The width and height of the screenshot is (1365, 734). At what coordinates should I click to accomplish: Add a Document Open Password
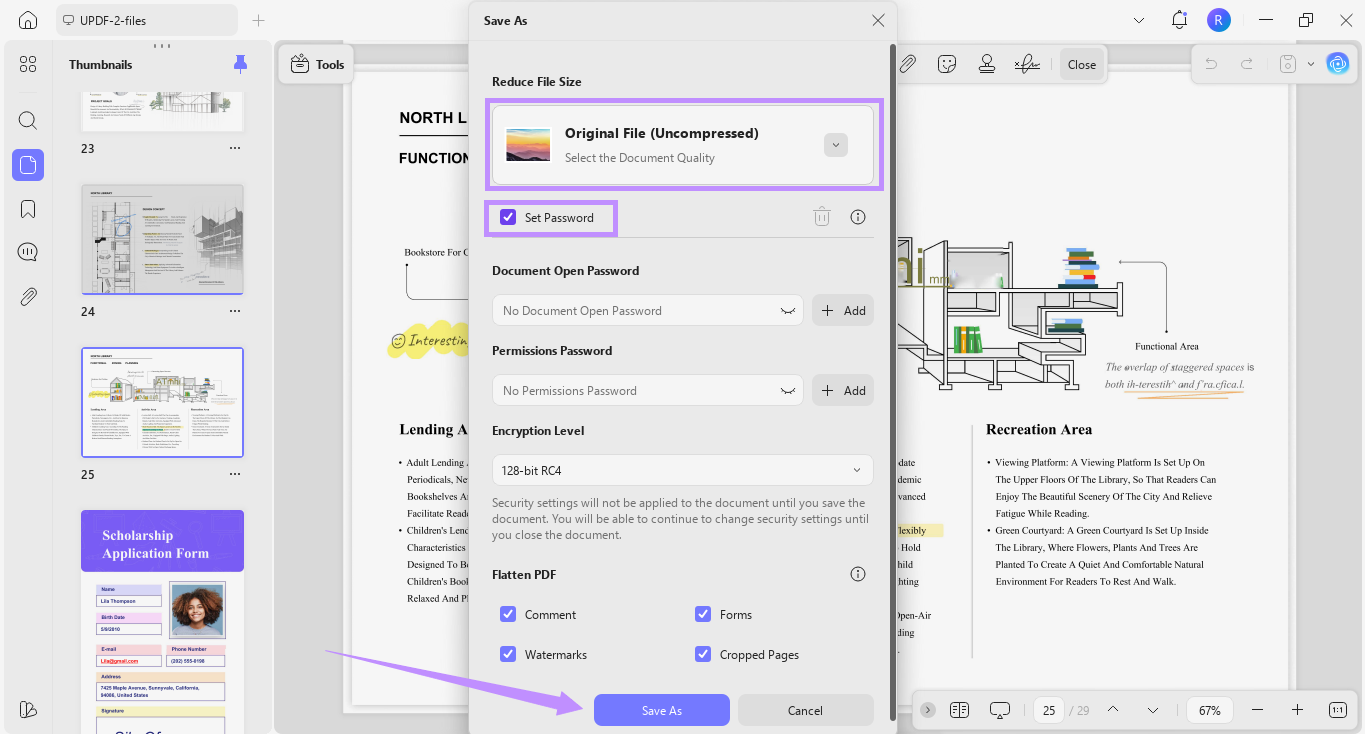pos(843,310)
